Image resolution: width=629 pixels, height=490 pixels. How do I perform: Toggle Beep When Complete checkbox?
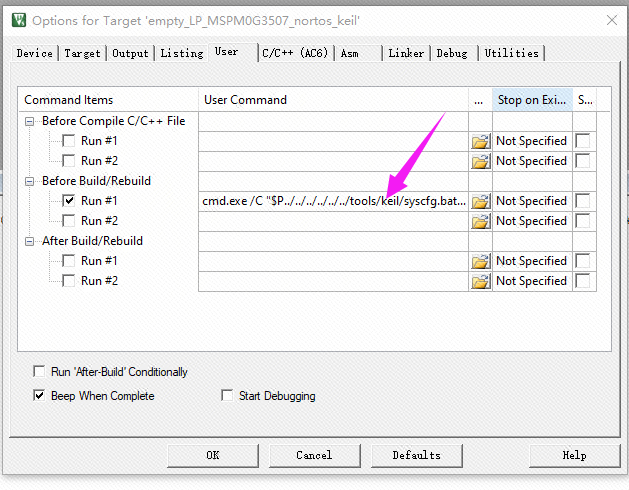(39, 396)
